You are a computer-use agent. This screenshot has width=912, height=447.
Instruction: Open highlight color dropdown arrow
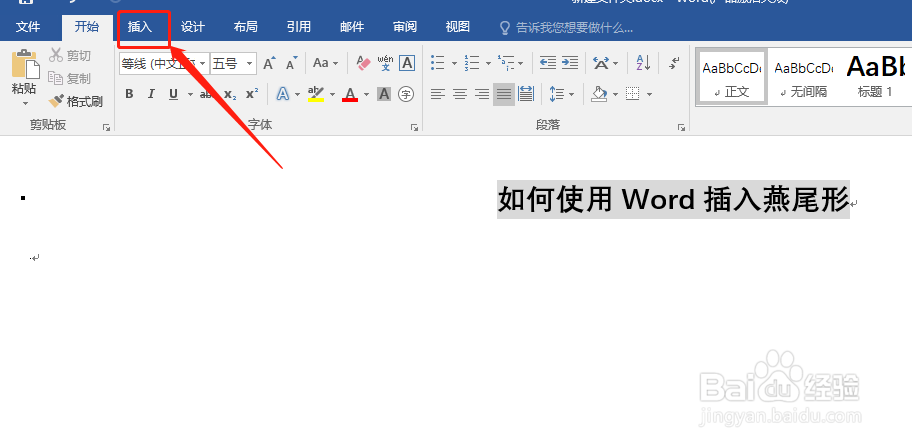tap(333, 94)
